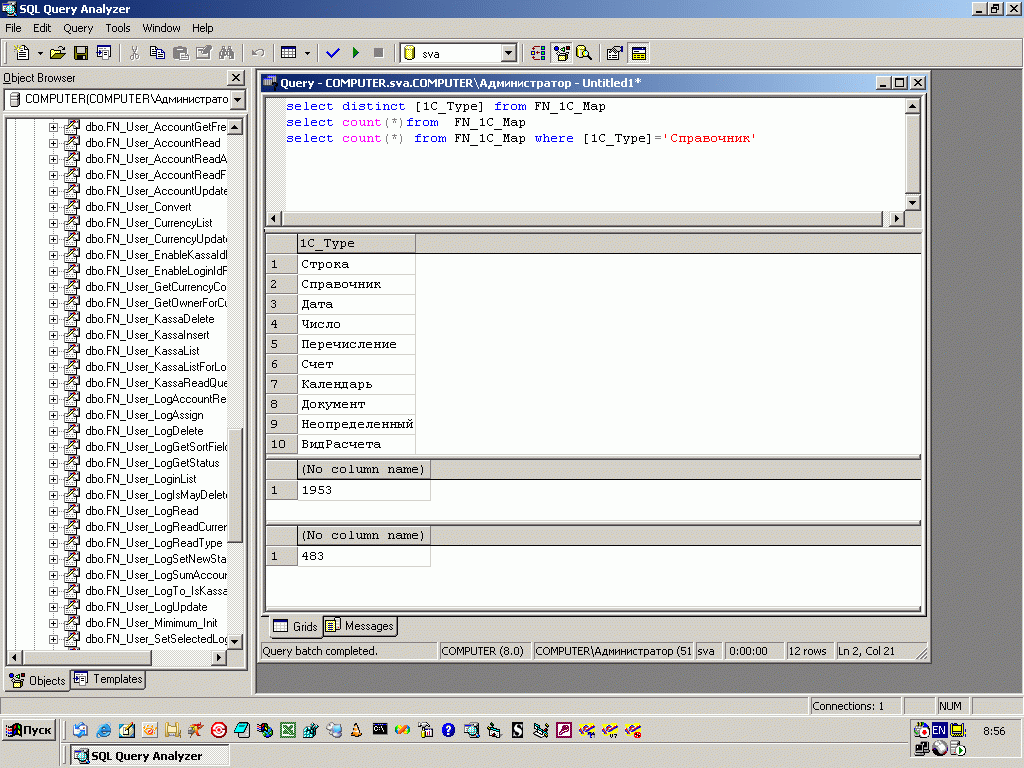Screen dimensions: 1024x768
Task: Toggle the Object Browser toolbar button
Action: [x=561, y=53]
